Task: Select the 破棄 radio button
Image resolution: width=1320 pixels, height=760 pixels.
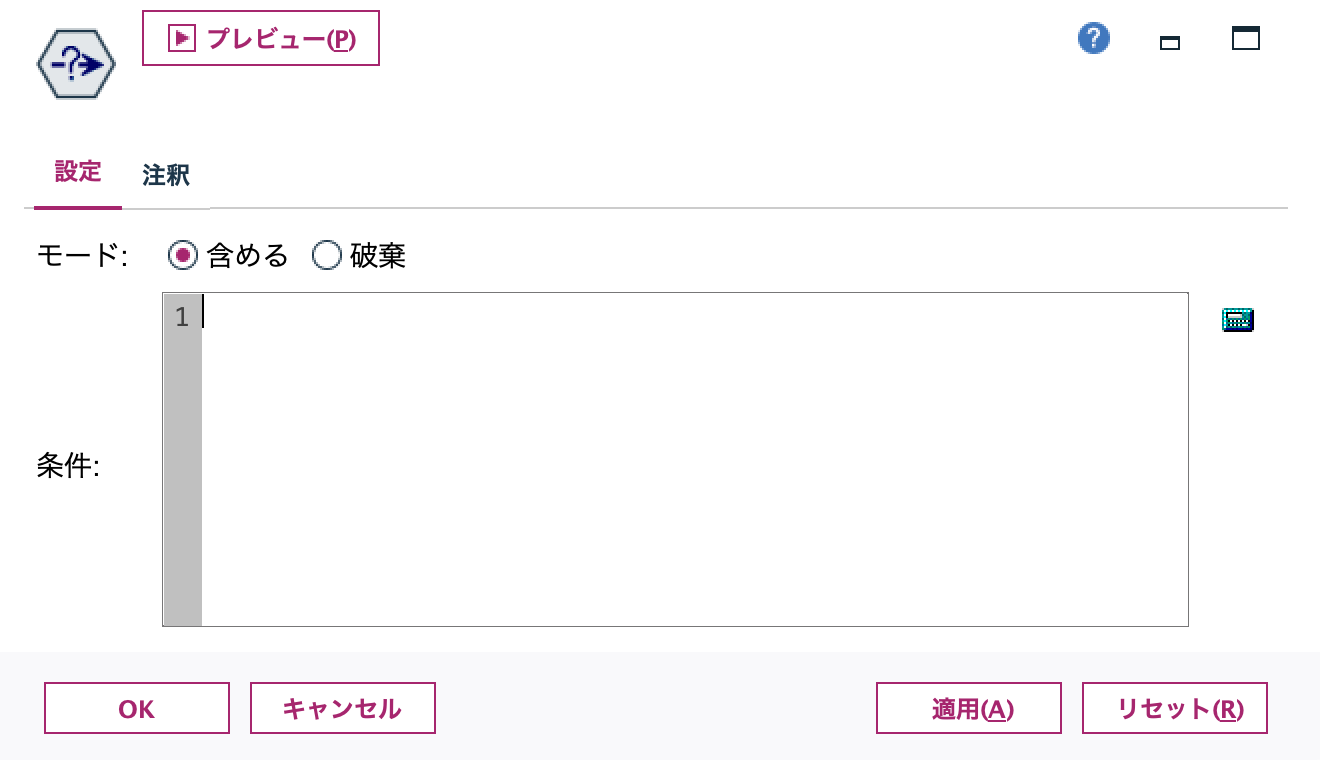Action: tap(327, 256)
